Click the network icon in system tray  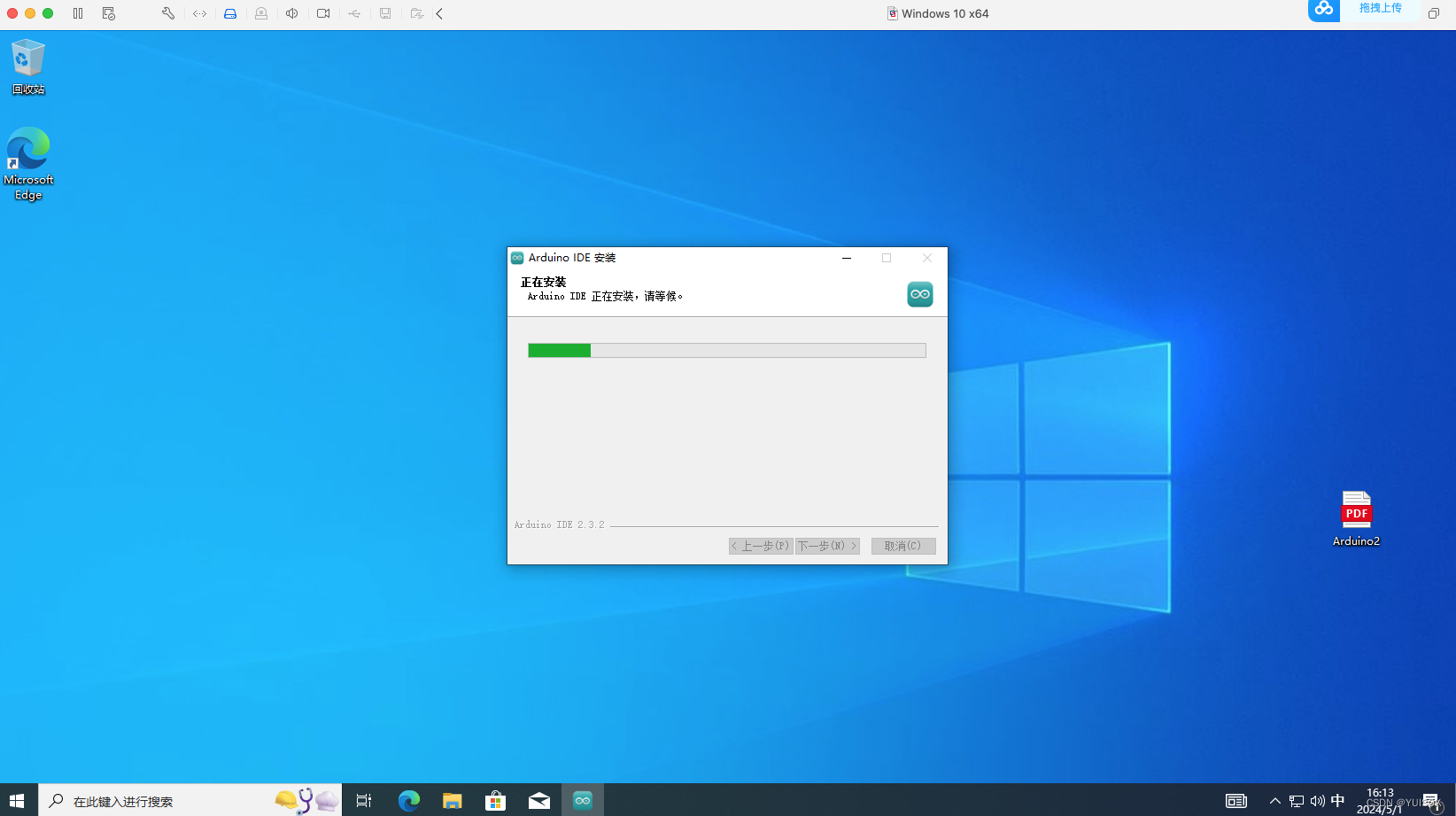pyautogui.click(x=1297, y=801)
